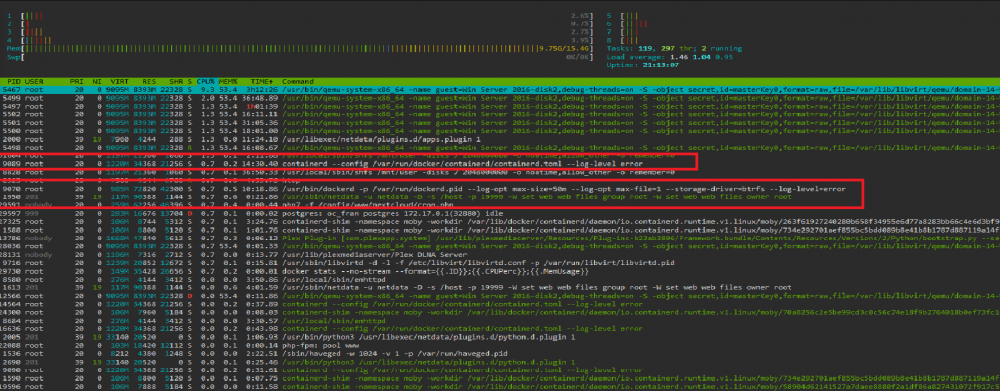Select qemu process row PID 5497
Image resolution: width=1000 pixels, height=391 pixels.
(500, 107)
